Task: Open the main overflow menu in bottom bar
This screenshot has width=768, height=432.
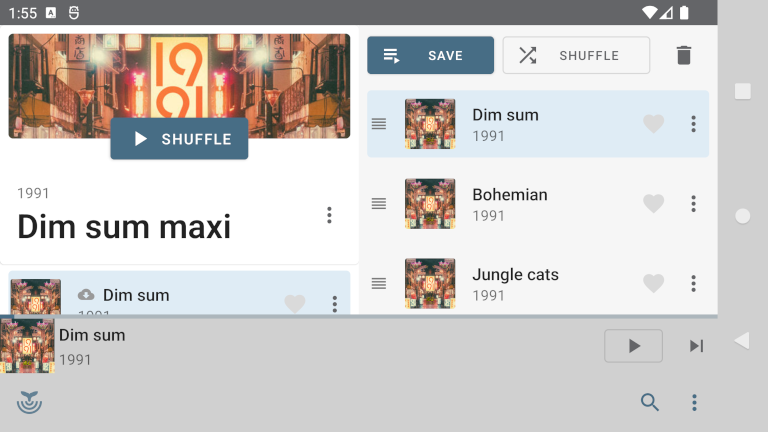Action: [x=694, y=402]
